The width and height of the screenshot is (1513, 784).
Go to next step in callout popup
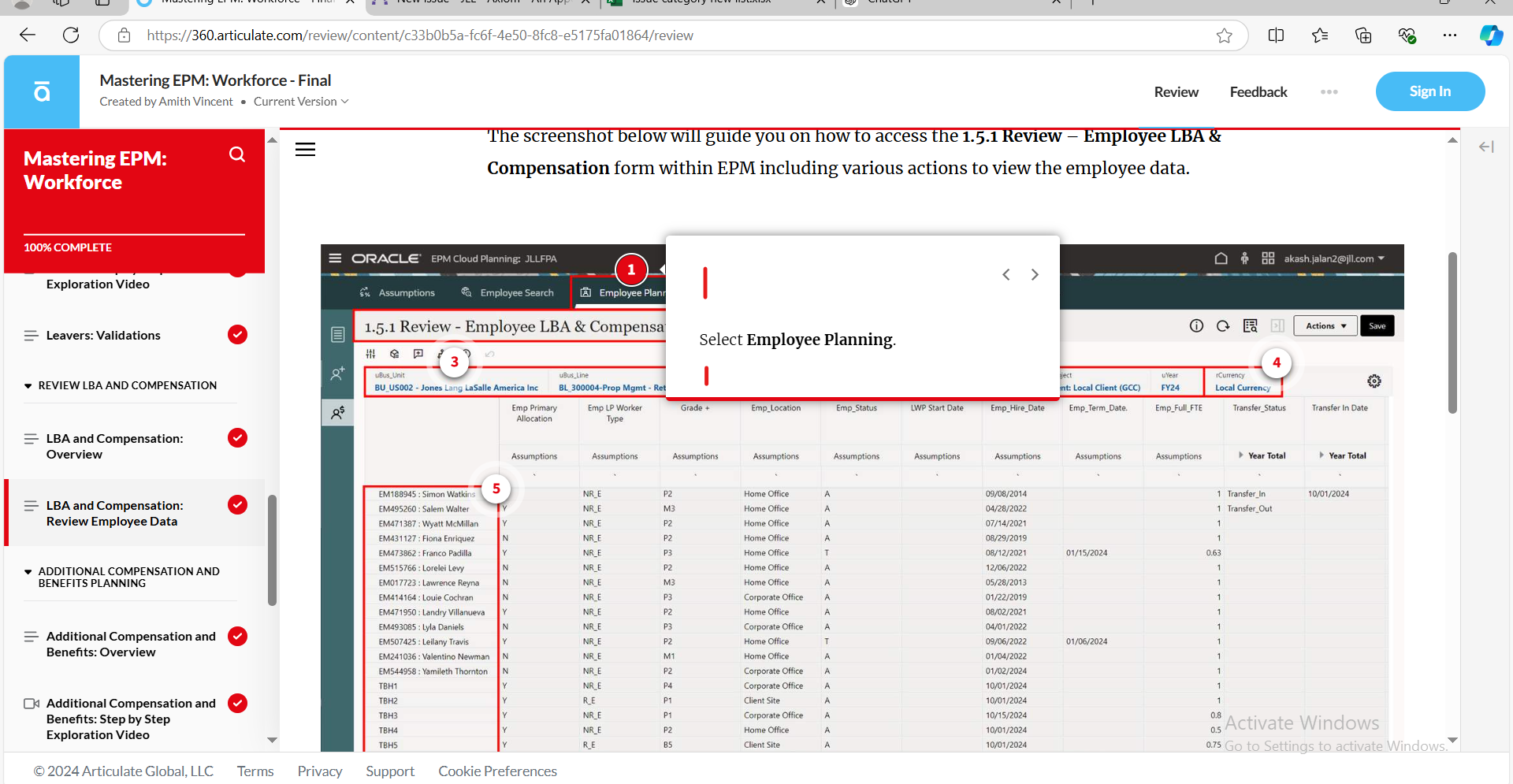(x=1035, y=274)
